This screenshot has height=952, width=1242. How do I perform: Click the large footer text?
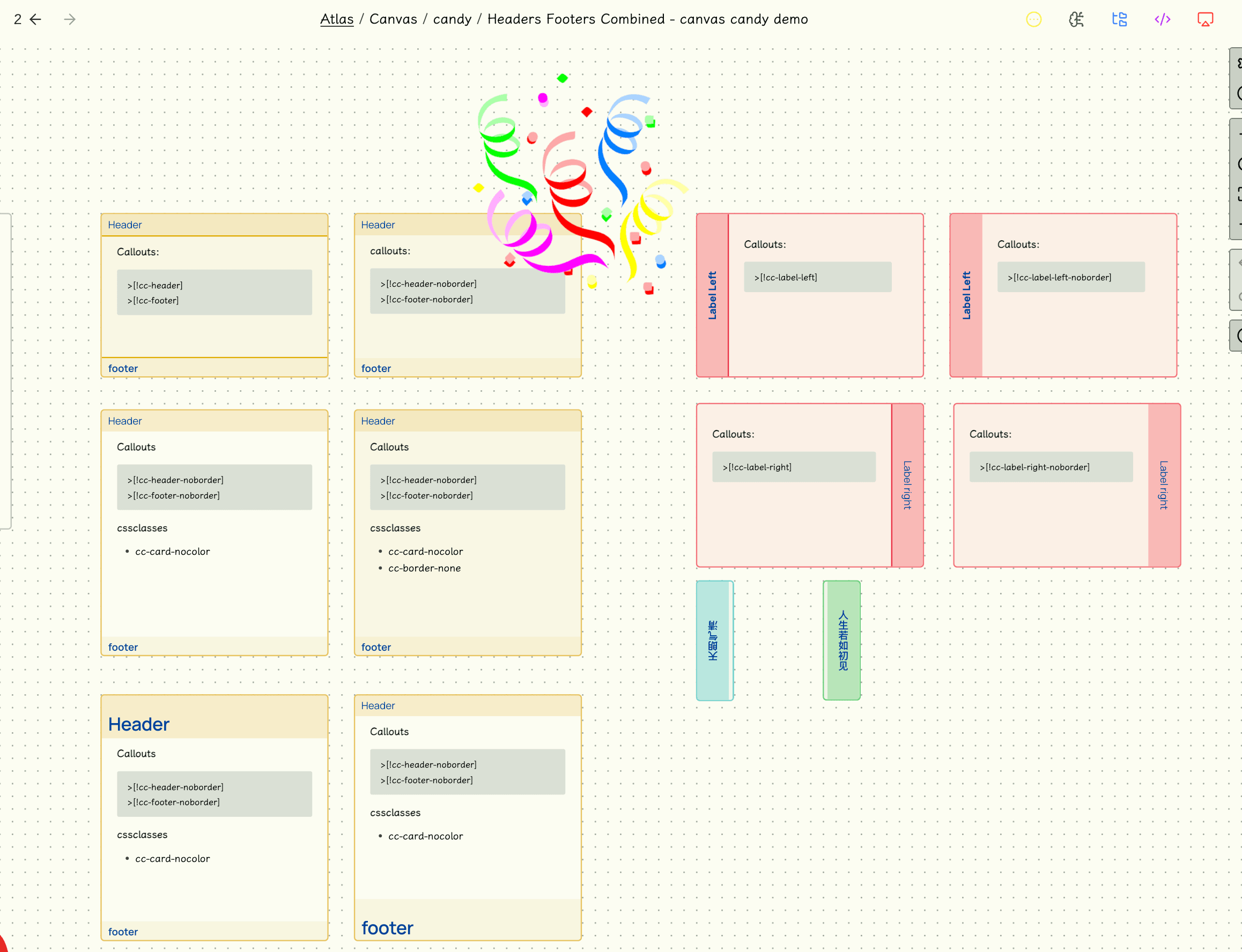387,928
